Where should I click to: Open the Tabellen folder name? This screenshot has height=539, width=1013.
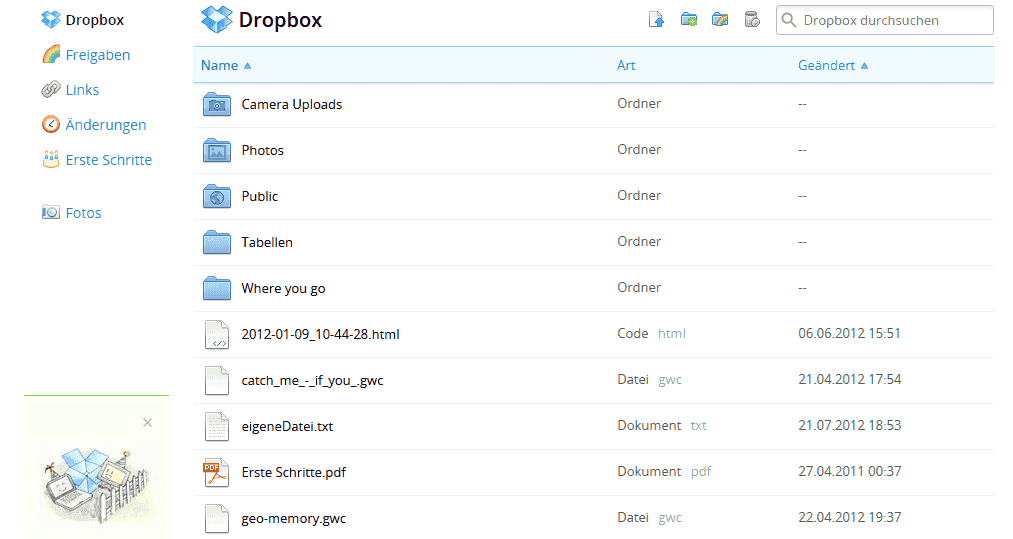click(267, 242)
